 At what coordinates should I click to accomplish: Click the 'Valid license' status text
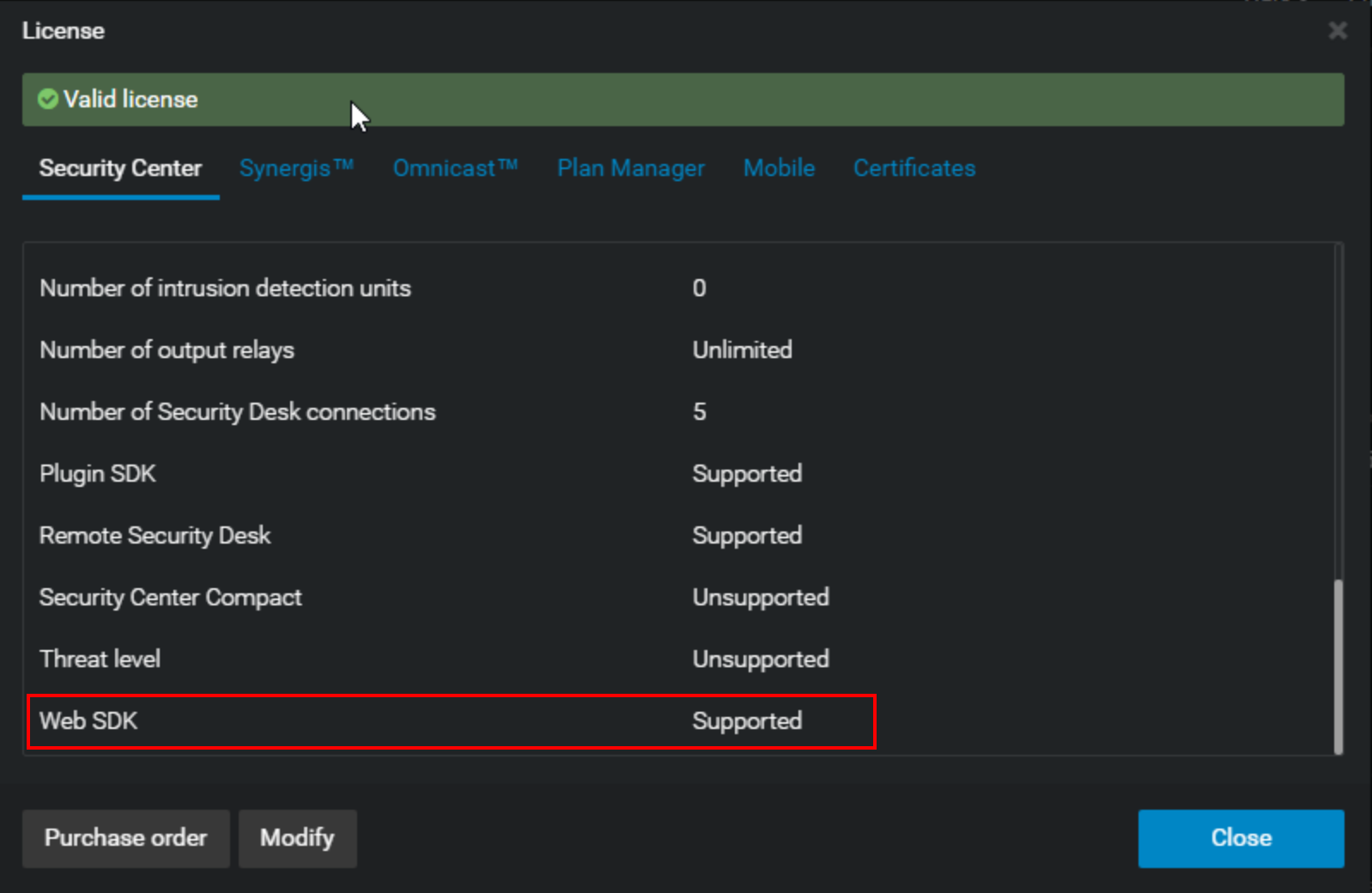tap(131, 100)
